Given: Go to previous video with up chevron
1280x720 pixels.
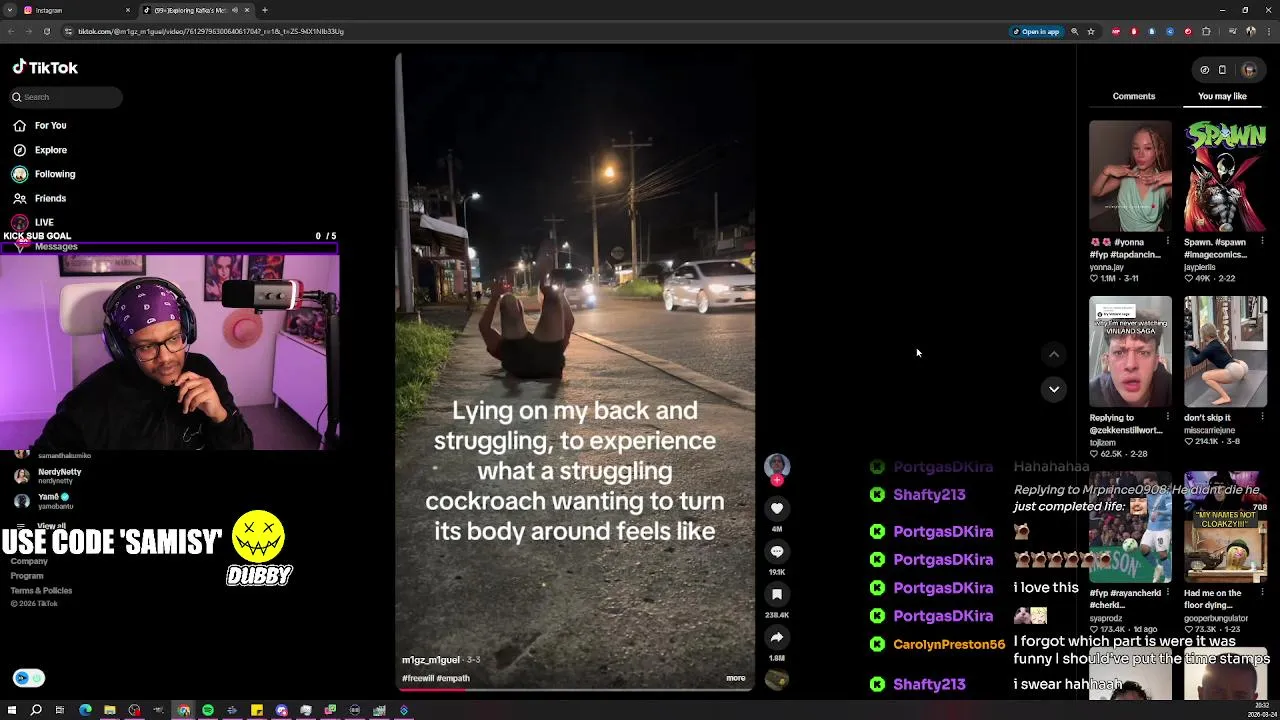Looking at the screenshot, I should 1054,355.
